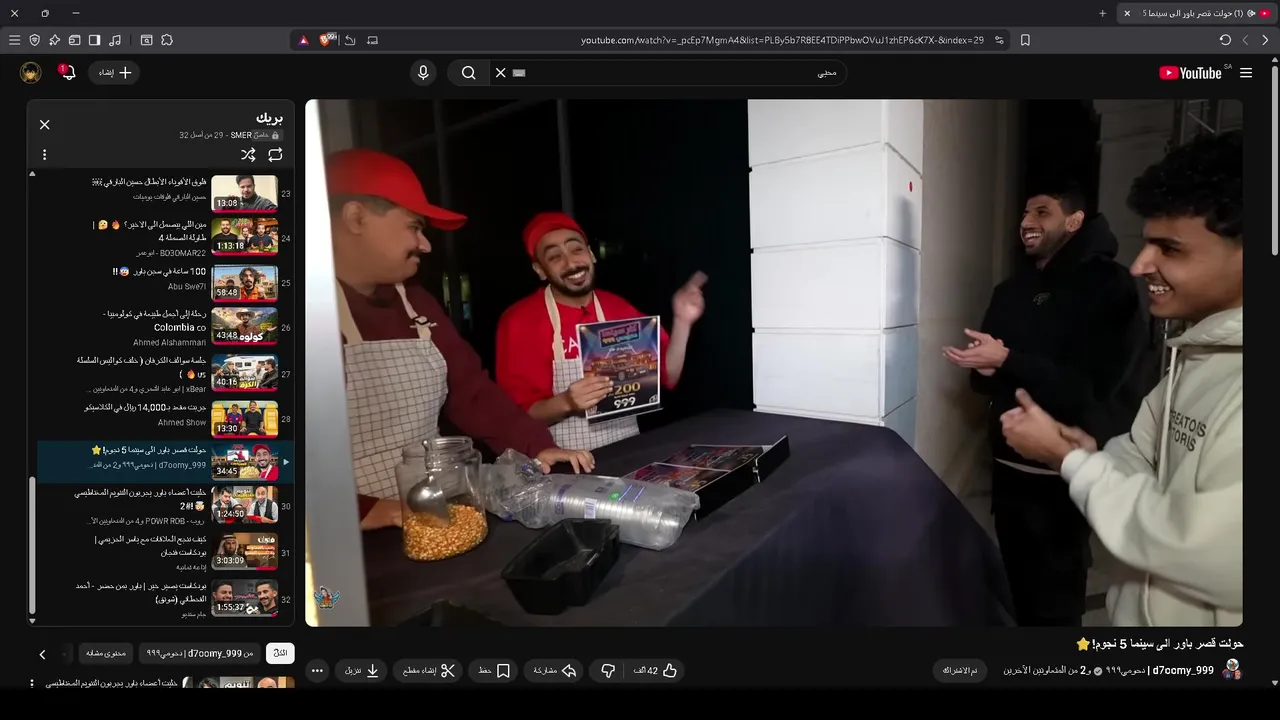Open the YouTube guide hamburger menu
Screen dimensions: 1280x720
[x=1246, y=73]
